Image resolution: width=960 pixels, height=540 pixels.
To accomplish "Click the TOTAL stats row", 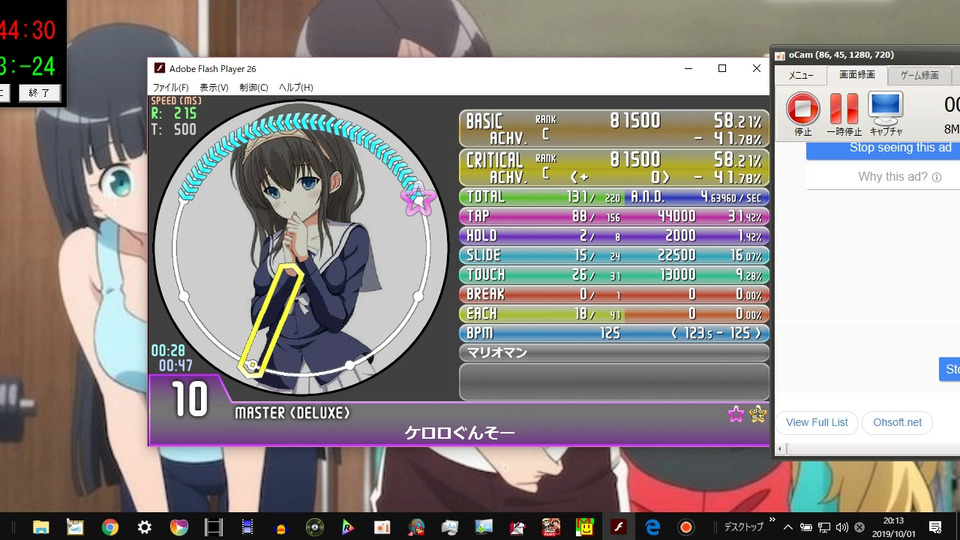I will [x=614, y=197].
